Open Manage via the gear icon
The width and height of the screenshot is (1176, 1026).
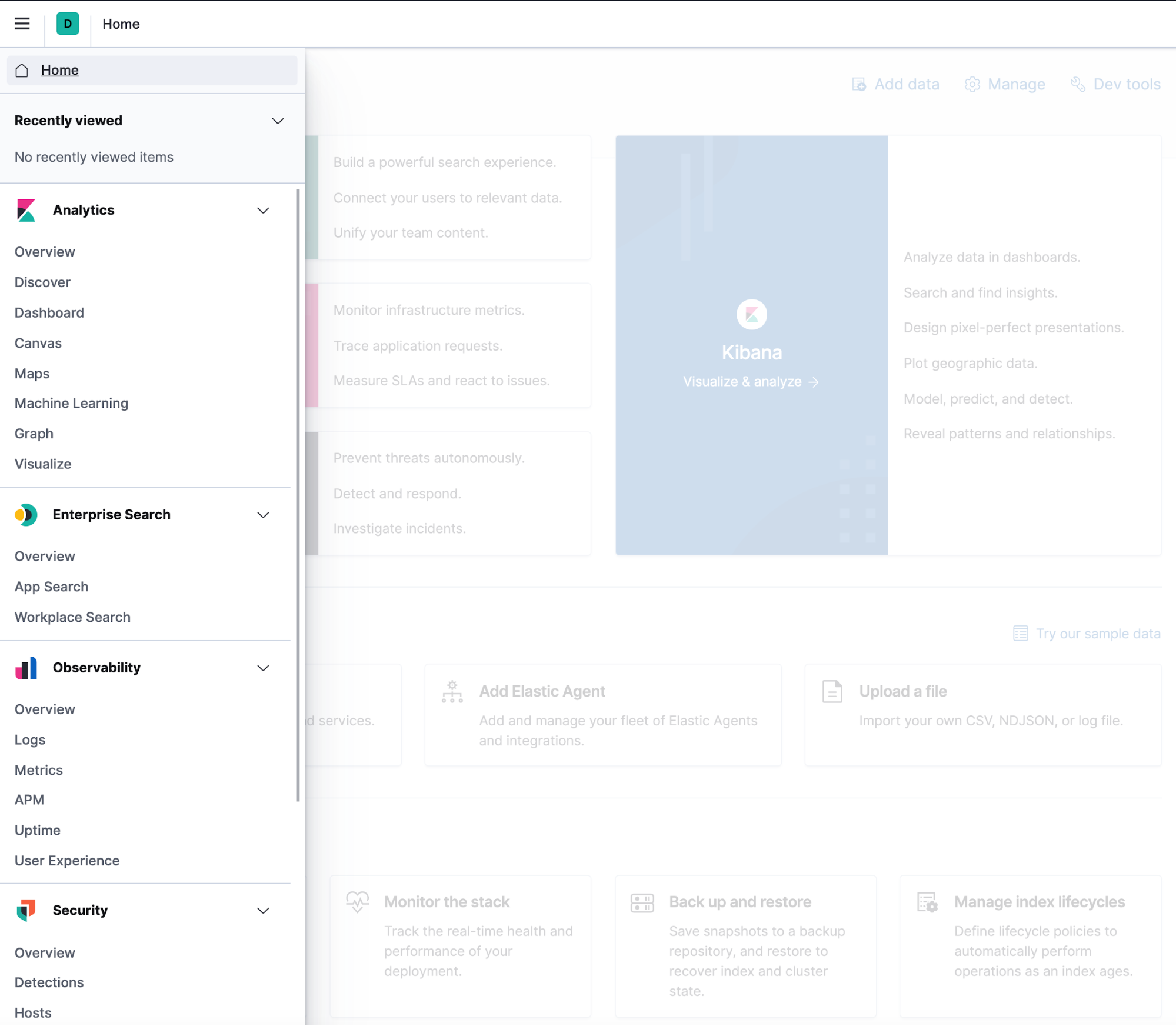pyautogui.click(x=973, y=84)
